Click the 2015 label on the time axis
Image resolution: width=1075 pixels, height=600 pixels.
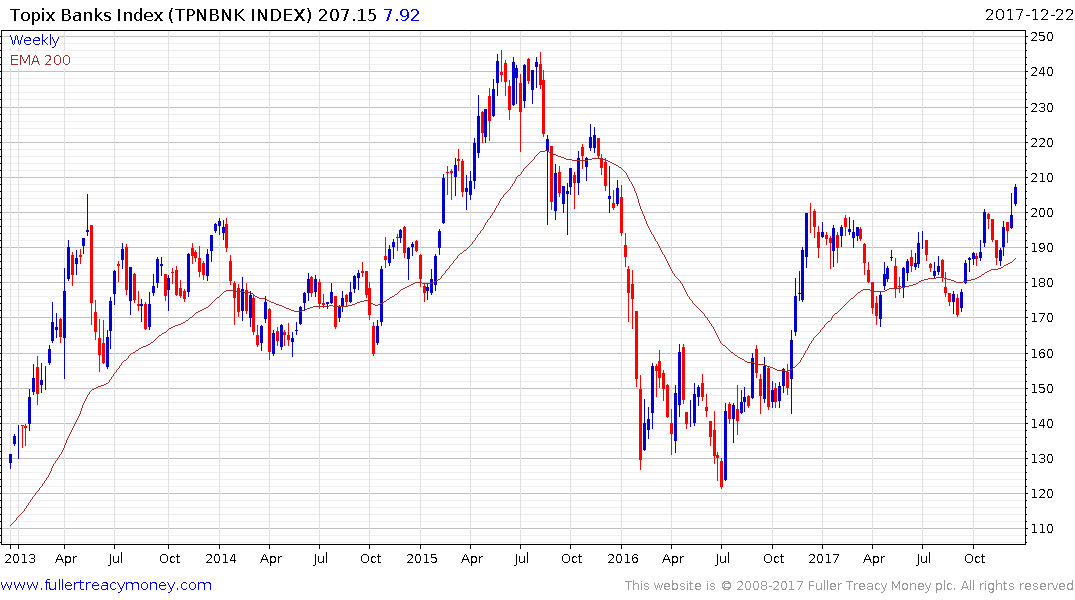[x=422, y=558]
